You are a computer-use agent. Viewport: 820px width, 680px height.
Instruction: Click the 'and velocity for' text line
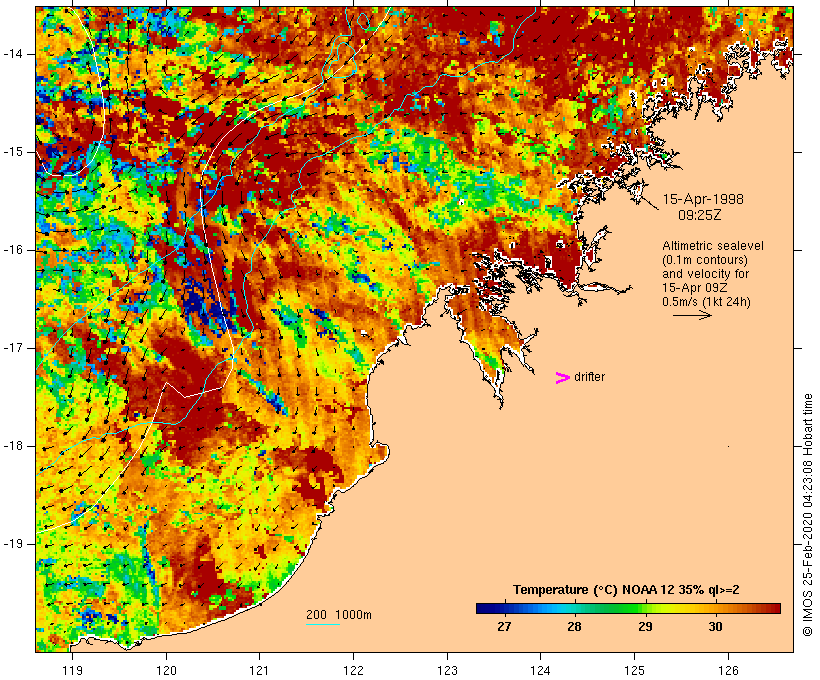coord(705,274)
